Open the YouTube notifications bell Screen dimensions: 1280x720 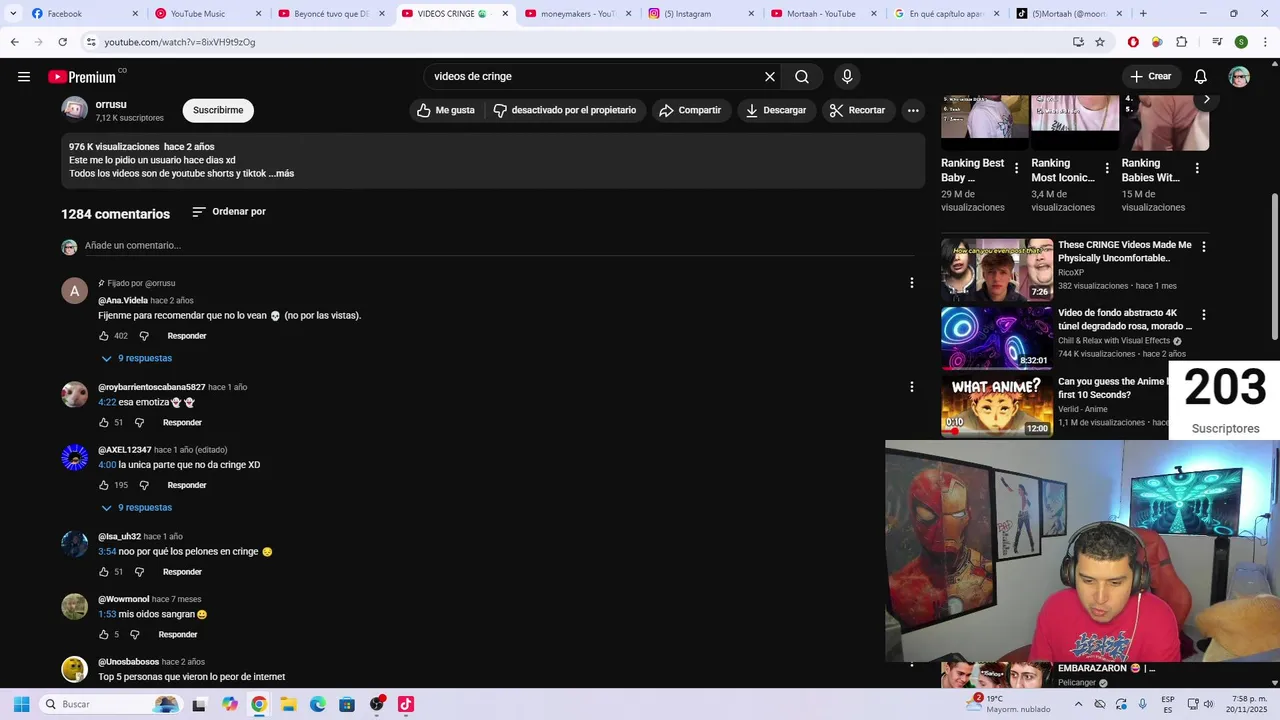pos(1201,77)
